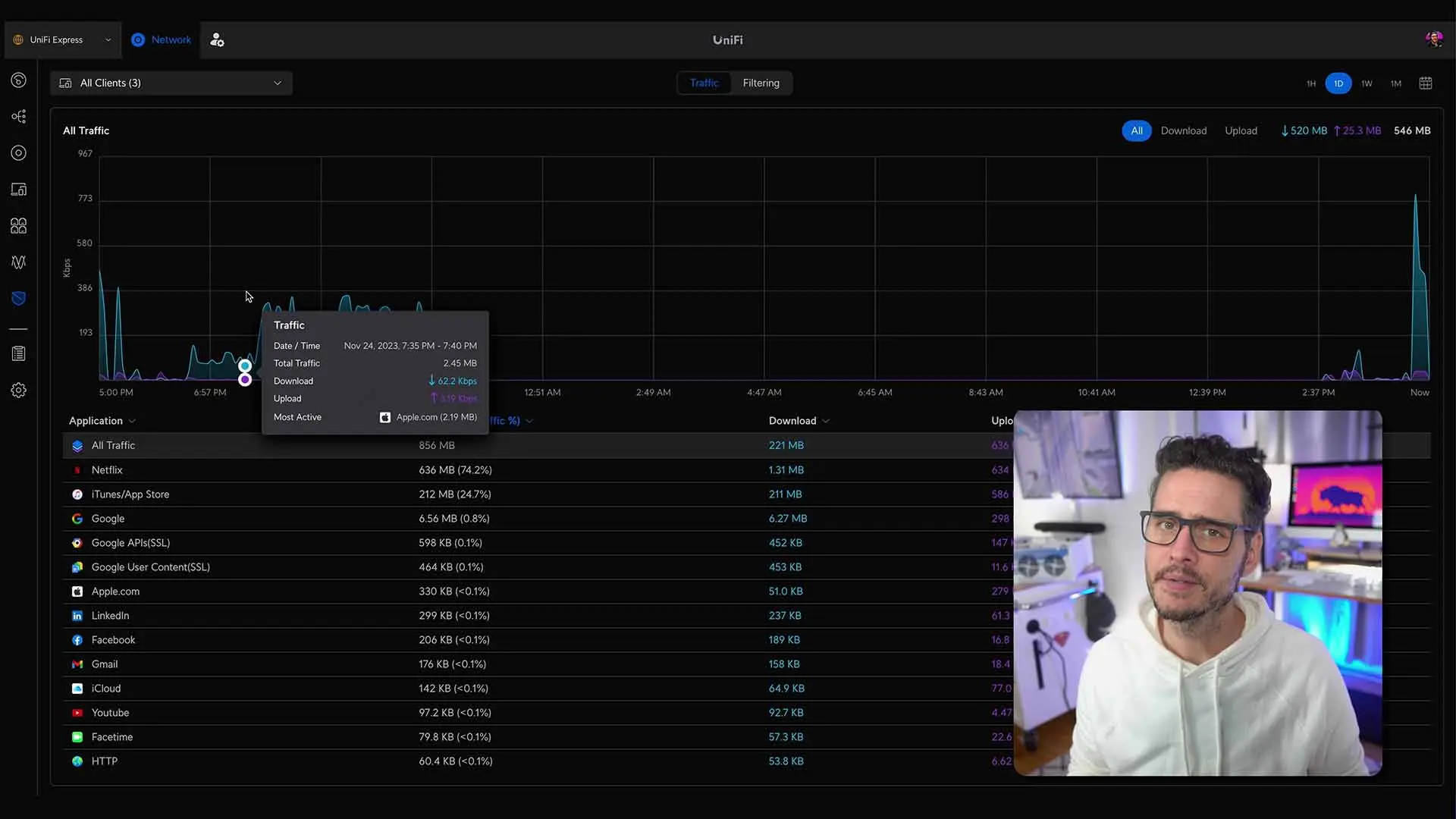Click the Gmail application icon
This screenshot has height=819, width=1456.
(77, 664)
